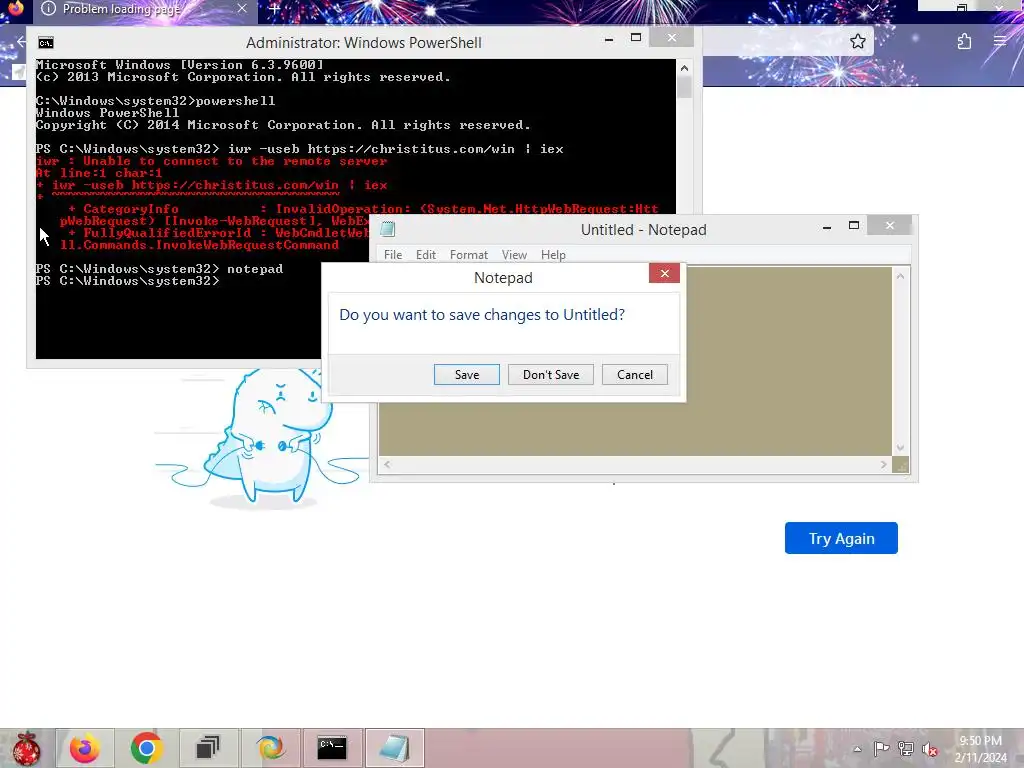Open the Format menu in Notepad
This screenshot has width=1024, height=768.
(x=468, y=255)
